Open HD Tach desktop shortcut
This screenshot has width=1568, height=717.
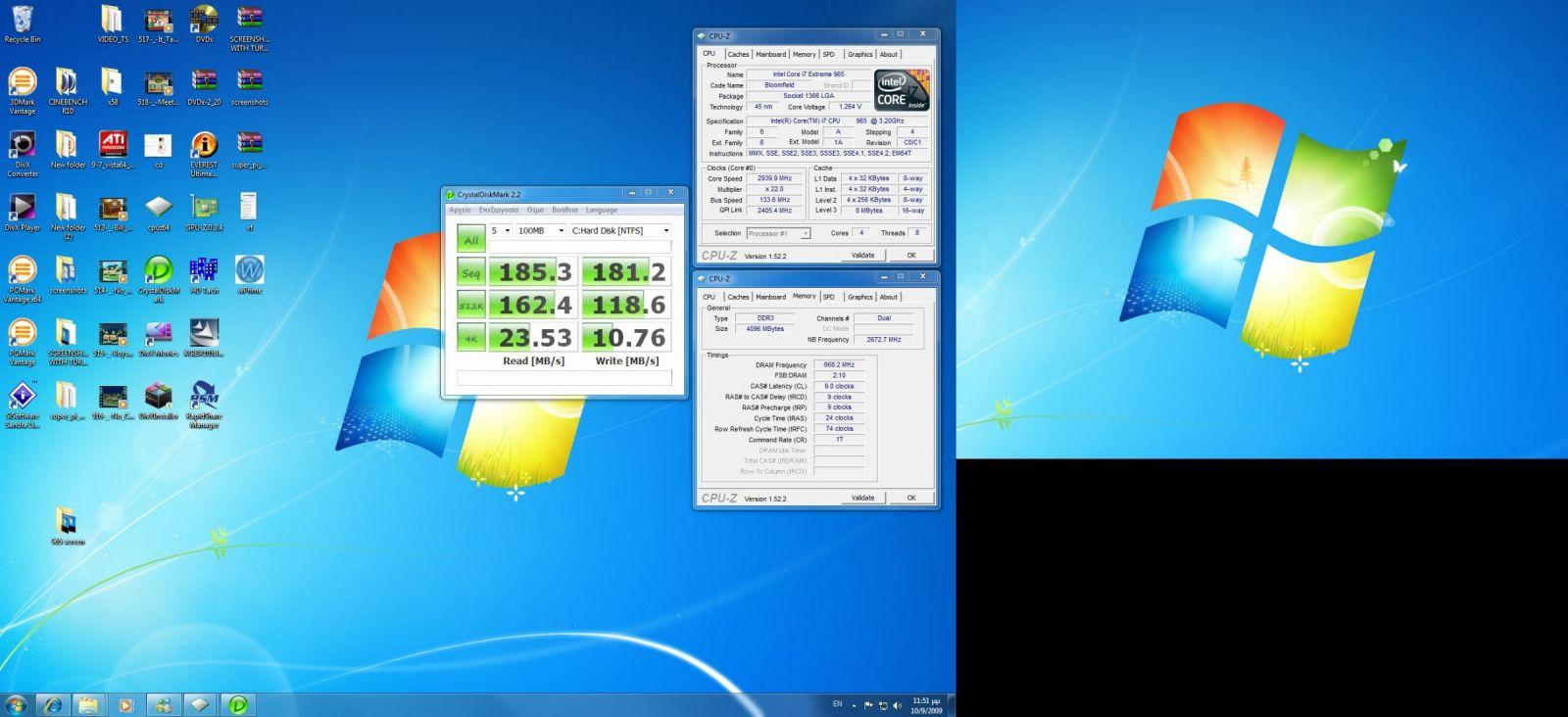(x=204, y=274)
